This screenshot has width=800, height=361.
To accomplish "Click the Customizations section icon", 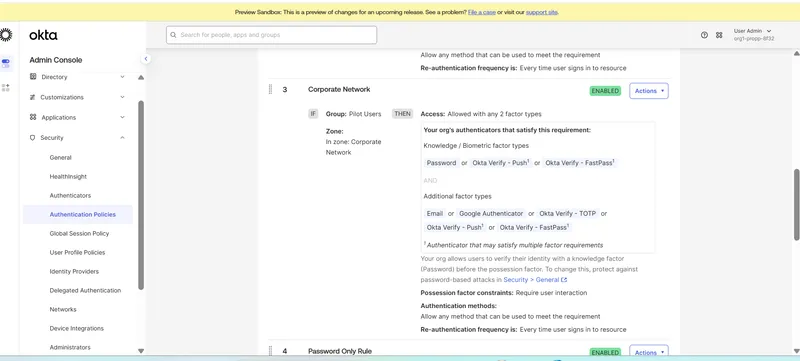I will (x=33, y=97).
